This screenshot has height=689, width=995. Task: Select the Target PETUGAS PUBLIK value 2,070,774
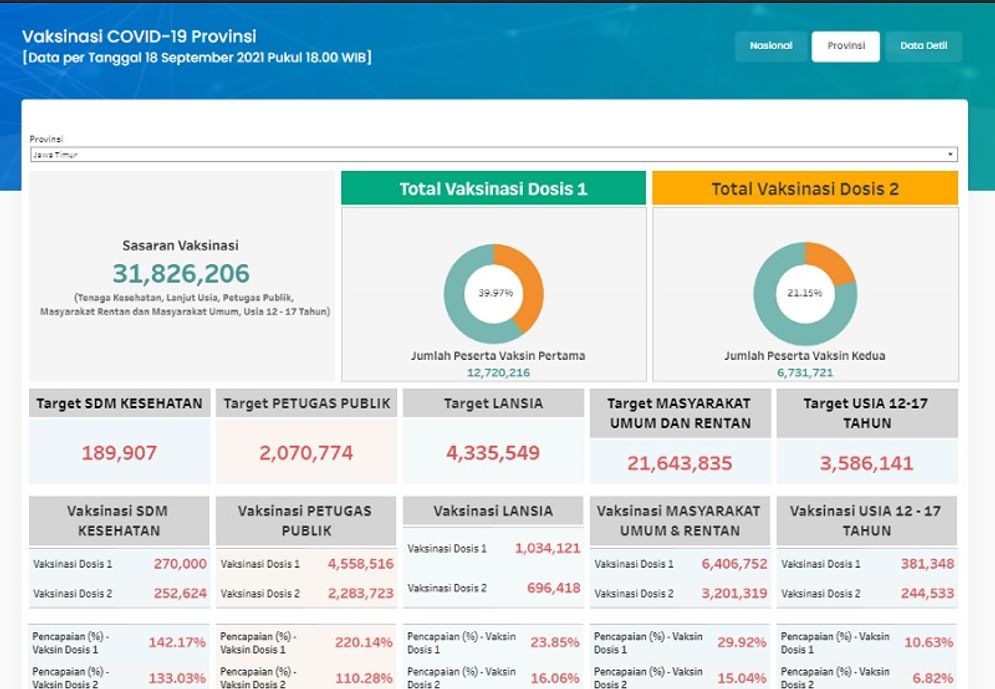(x=306, y=453)
